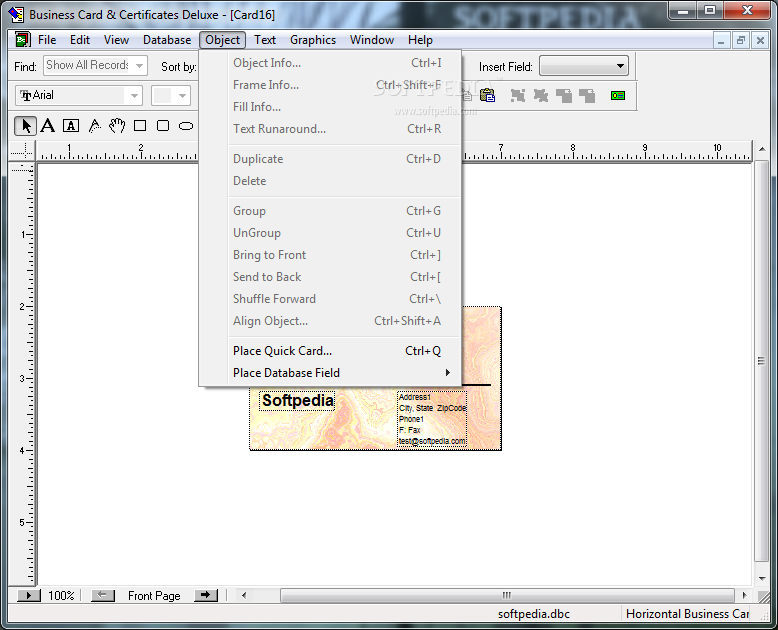The width and height of the screenshot is (778, 630).
Task: Choose Fill Info menu item
Action: pos(330,107)
